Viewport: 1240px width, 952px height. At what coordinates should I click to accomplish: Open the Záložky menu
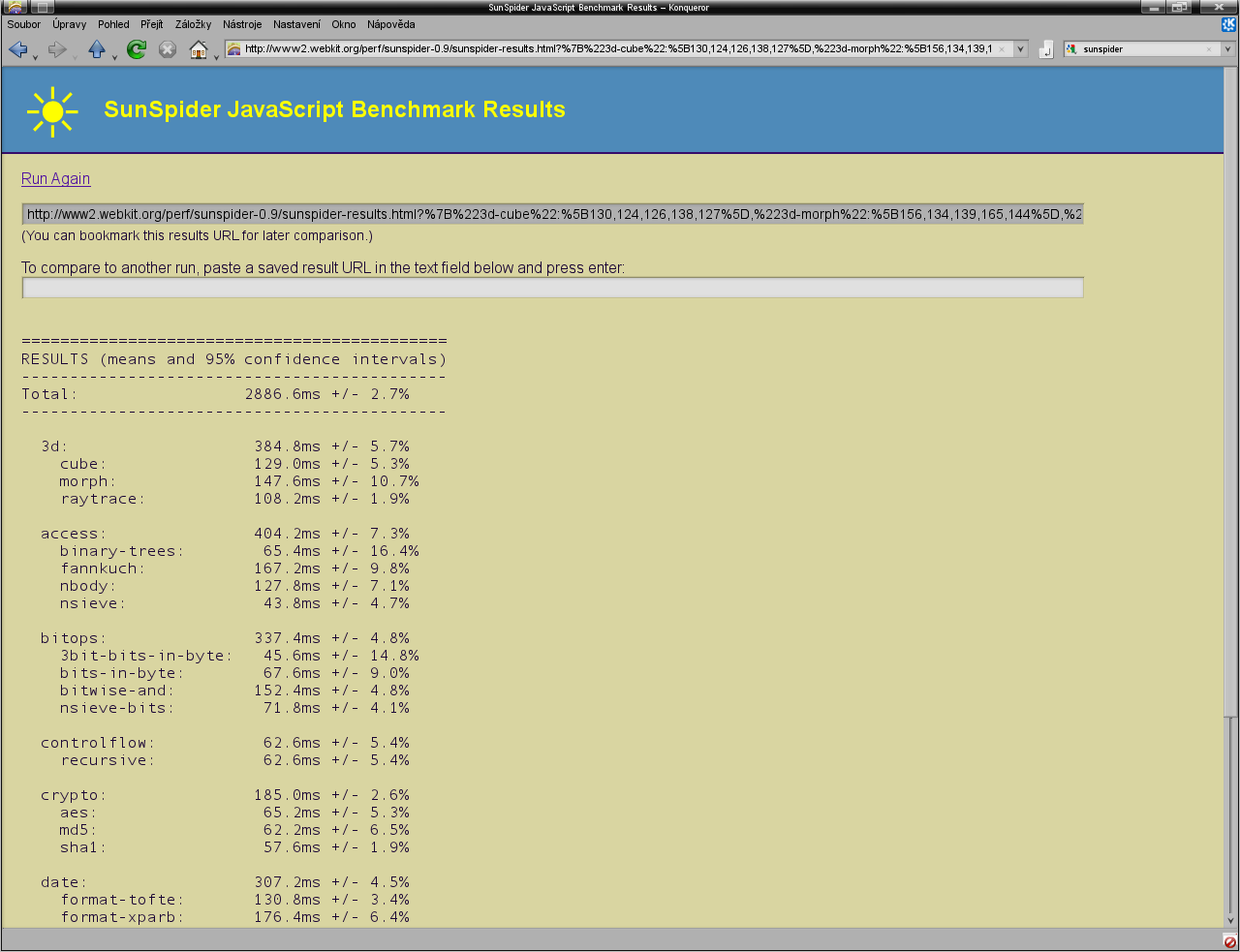pos(194,24)
